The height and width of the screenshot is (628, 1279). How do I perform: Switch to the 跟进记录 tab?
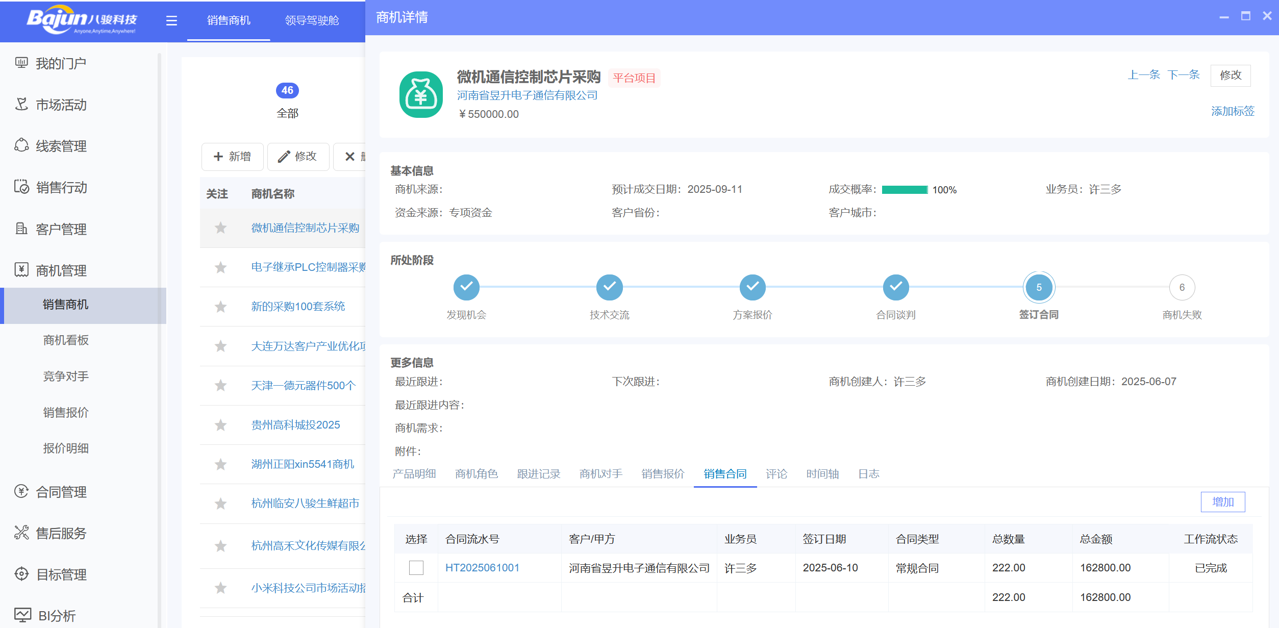point(538,474)
